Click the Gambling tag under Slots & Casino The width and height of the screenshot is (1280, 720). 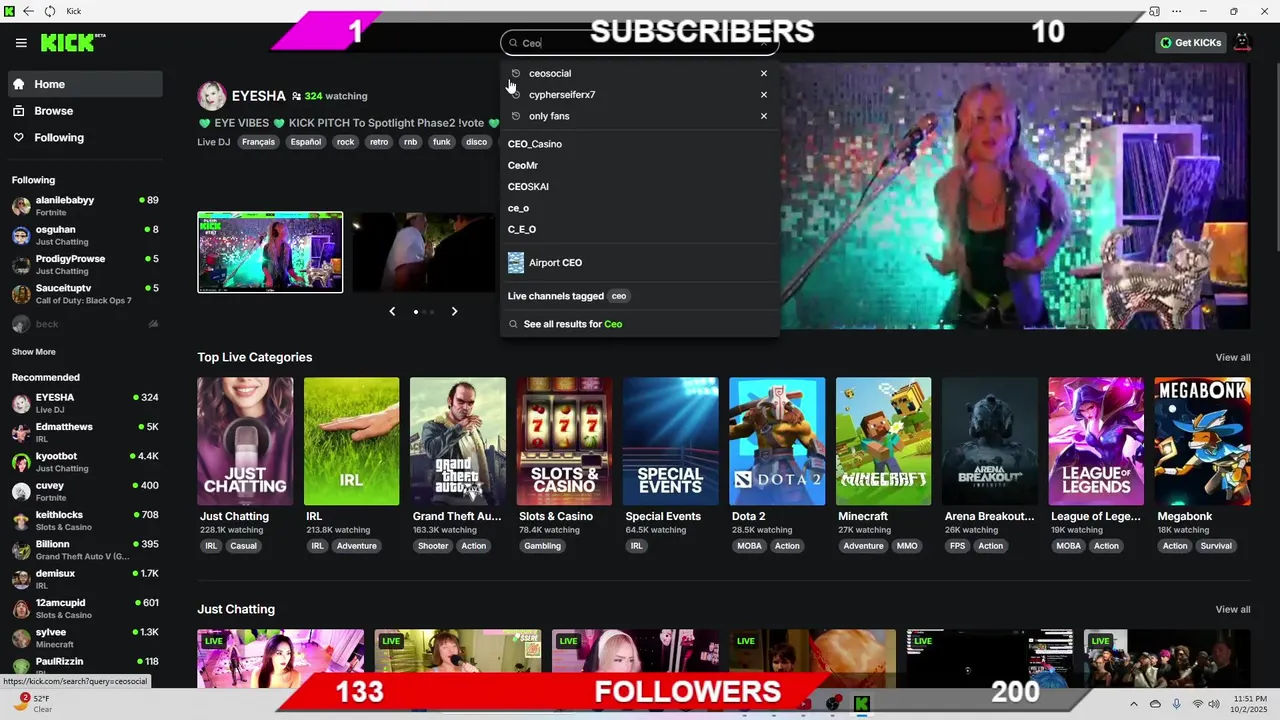tap(543, 546)
